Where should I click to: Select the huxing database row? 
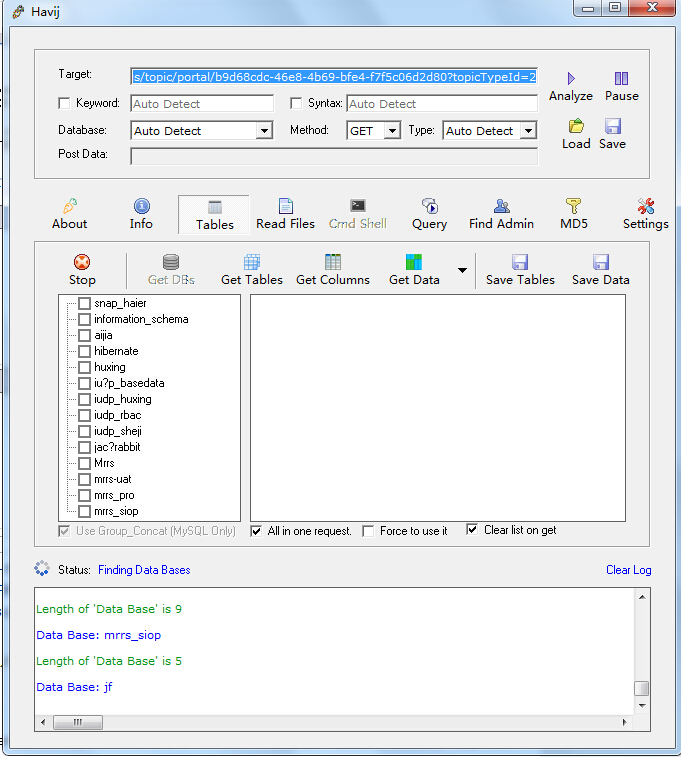[110, 367]
